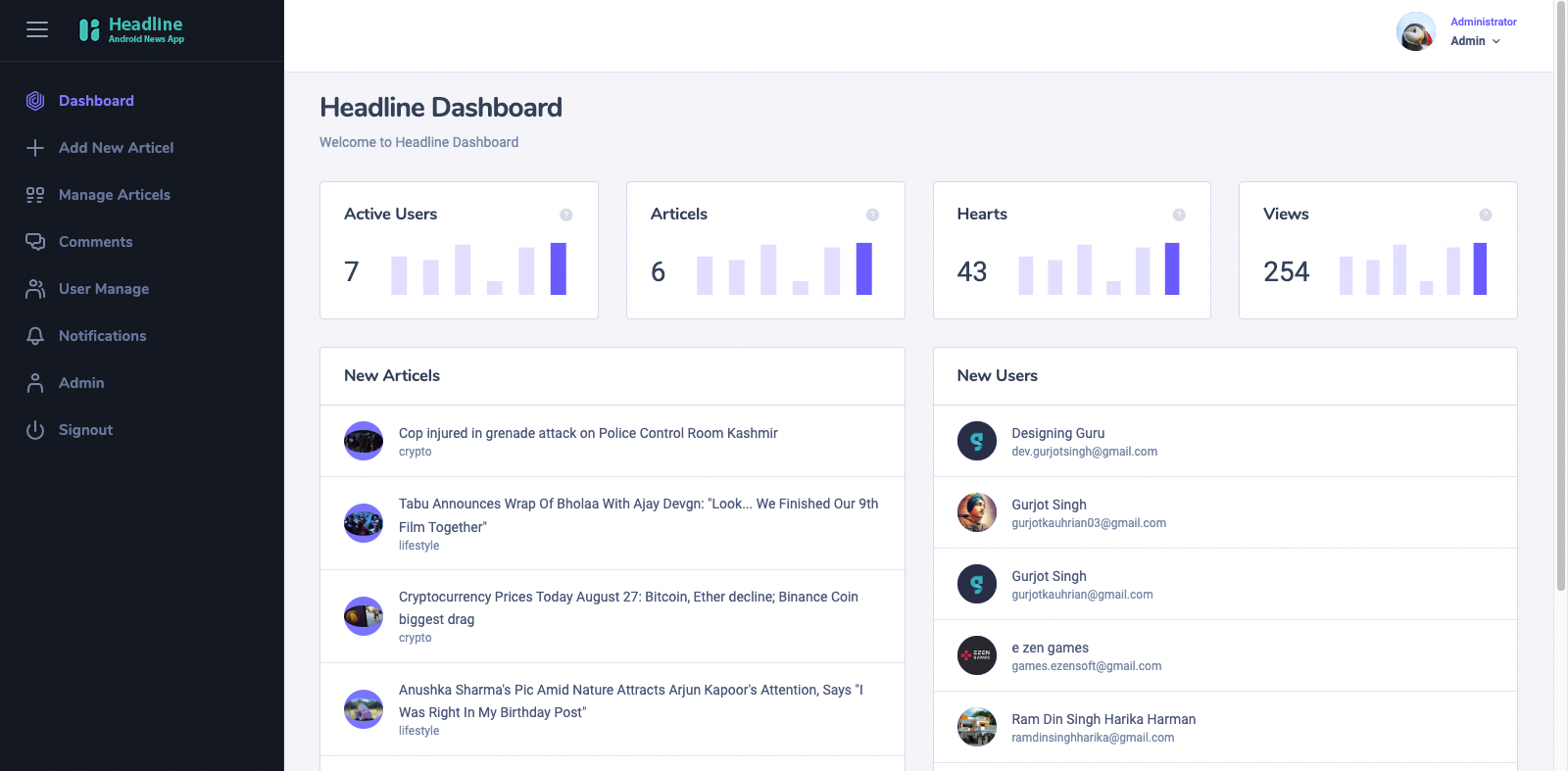Click the Notifications bell icon
1568x771 pixels.
tap(35, 336)
